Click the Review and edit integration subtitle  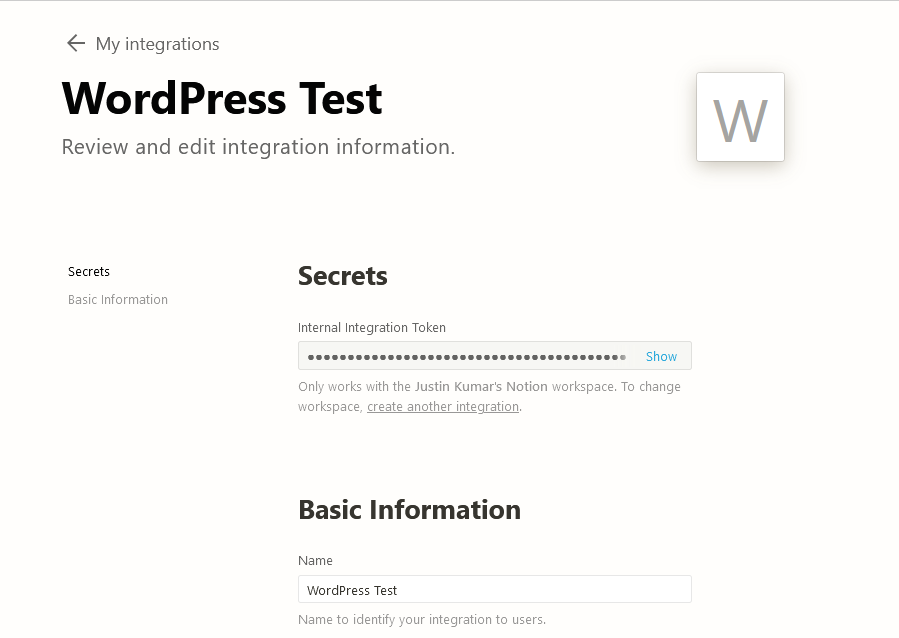pos(258,147)
